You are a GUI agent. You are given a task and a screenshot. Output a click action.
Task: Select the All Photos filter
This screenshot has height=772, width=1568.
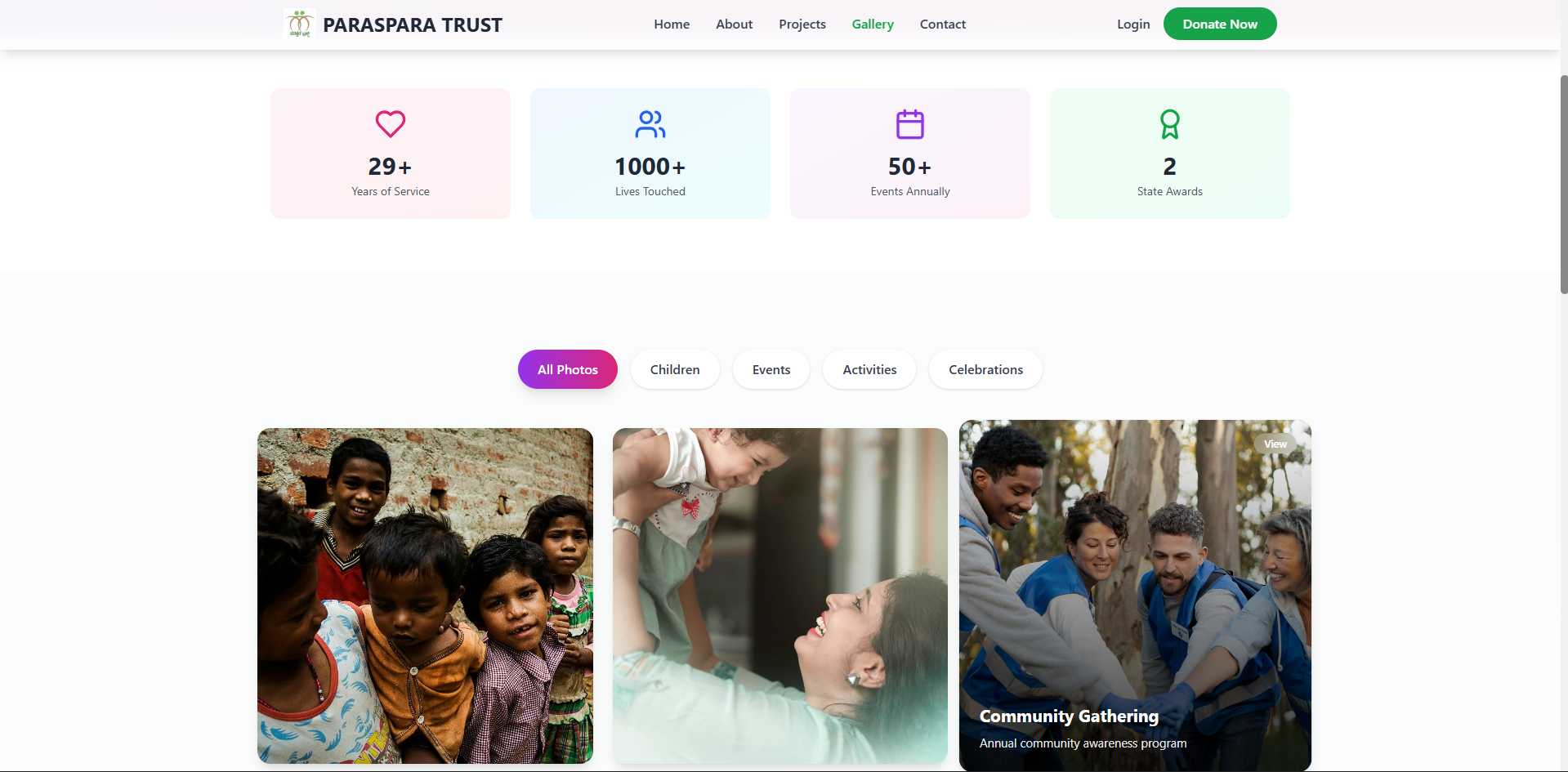568,370
